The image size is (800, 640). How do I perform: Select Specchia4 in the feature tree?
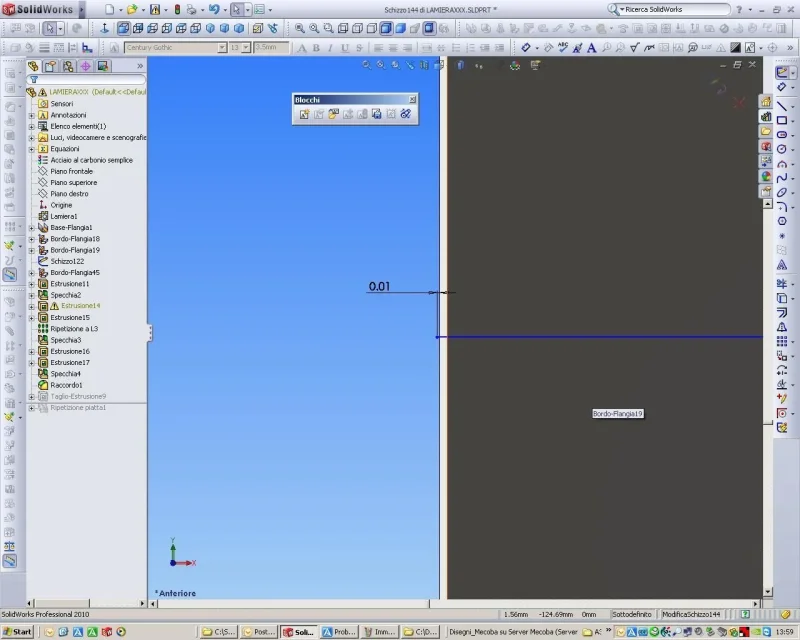(65, 374)
